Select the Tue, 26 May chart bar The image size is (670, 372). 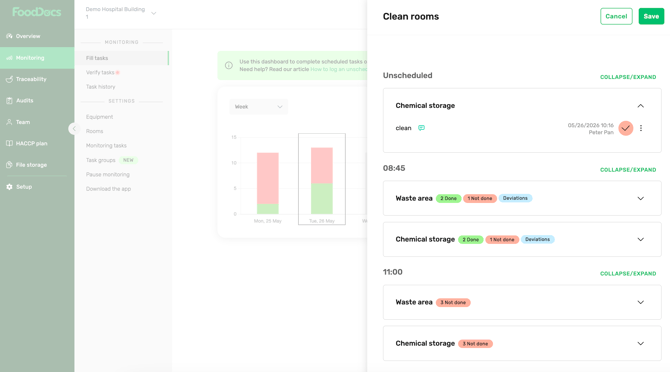322,181
